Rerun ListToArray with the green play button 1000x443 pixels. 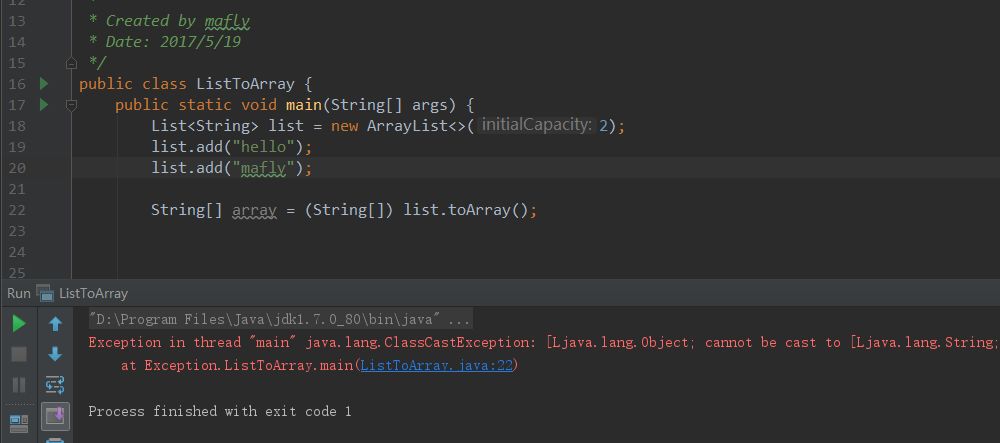pyautogui.click(x=18, y=323)
